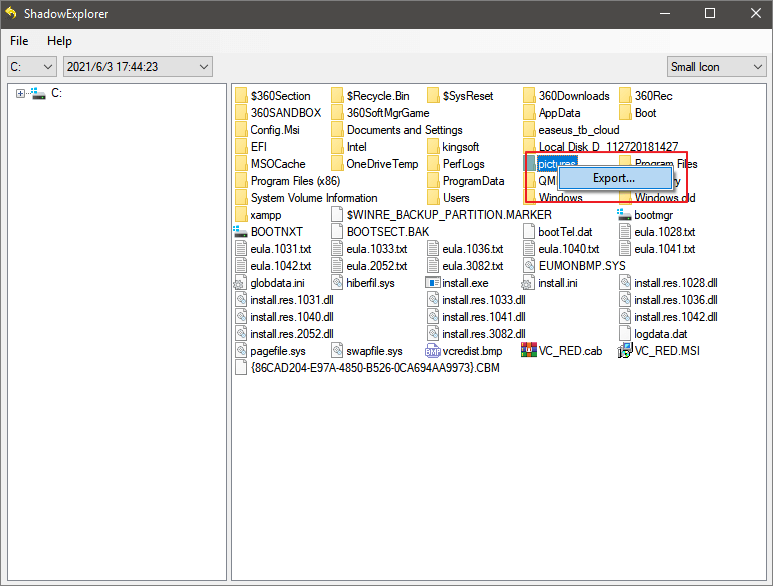Click the globdata.ini settings file icon
This screenshot has width=773, height=586.
click(241, 283)
